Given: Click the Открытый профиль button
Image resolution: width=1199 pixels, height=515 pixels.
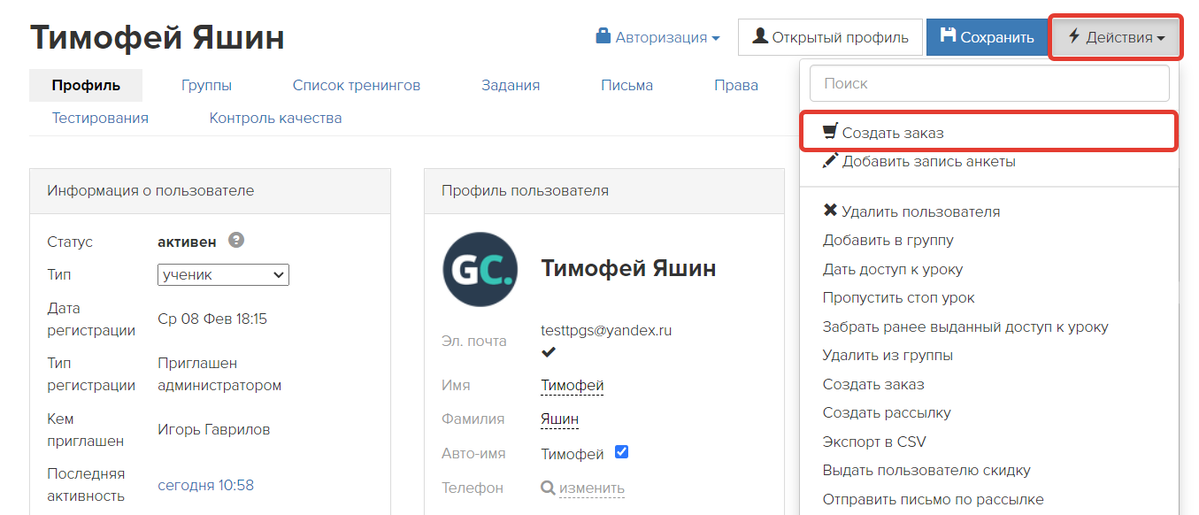Looking at the screenshot, I should [x=830, y=37].
